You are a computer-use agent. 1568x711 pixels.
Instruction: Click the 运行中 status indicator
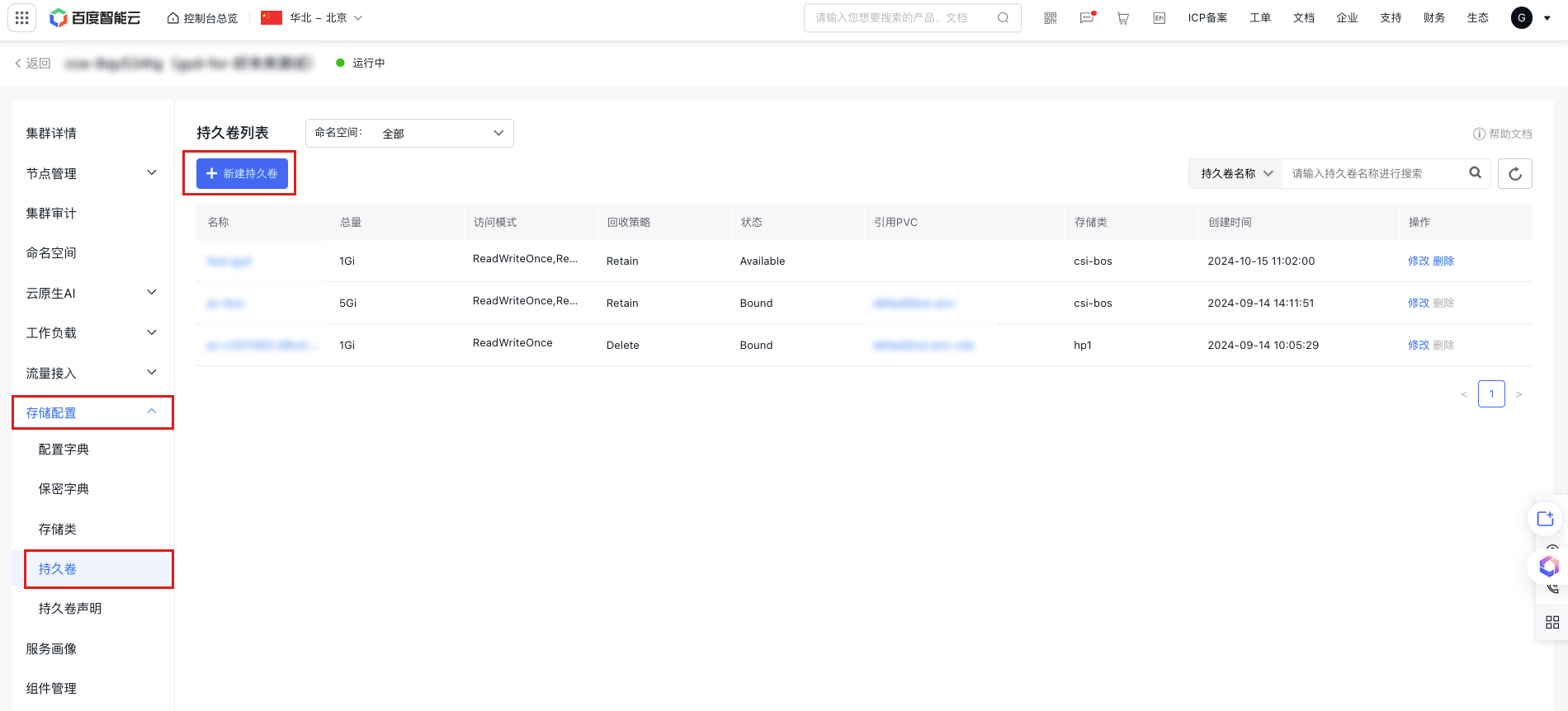click(361, 64)
